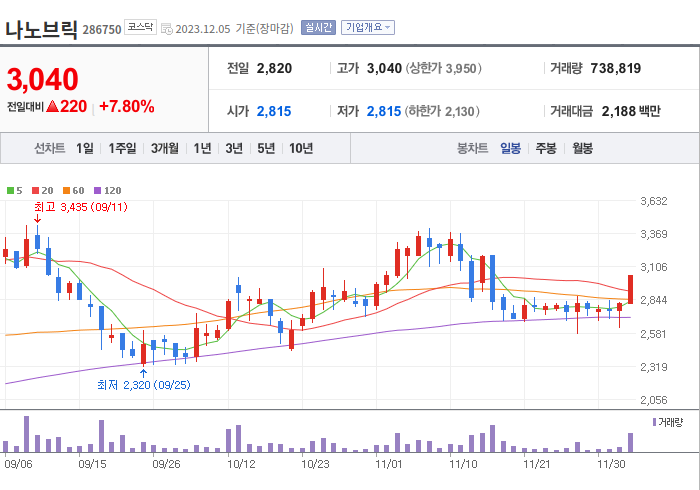This screenshot has height=490, width=700.
Task: Click the 시가 value 2,815
Action: coord(274,111)
